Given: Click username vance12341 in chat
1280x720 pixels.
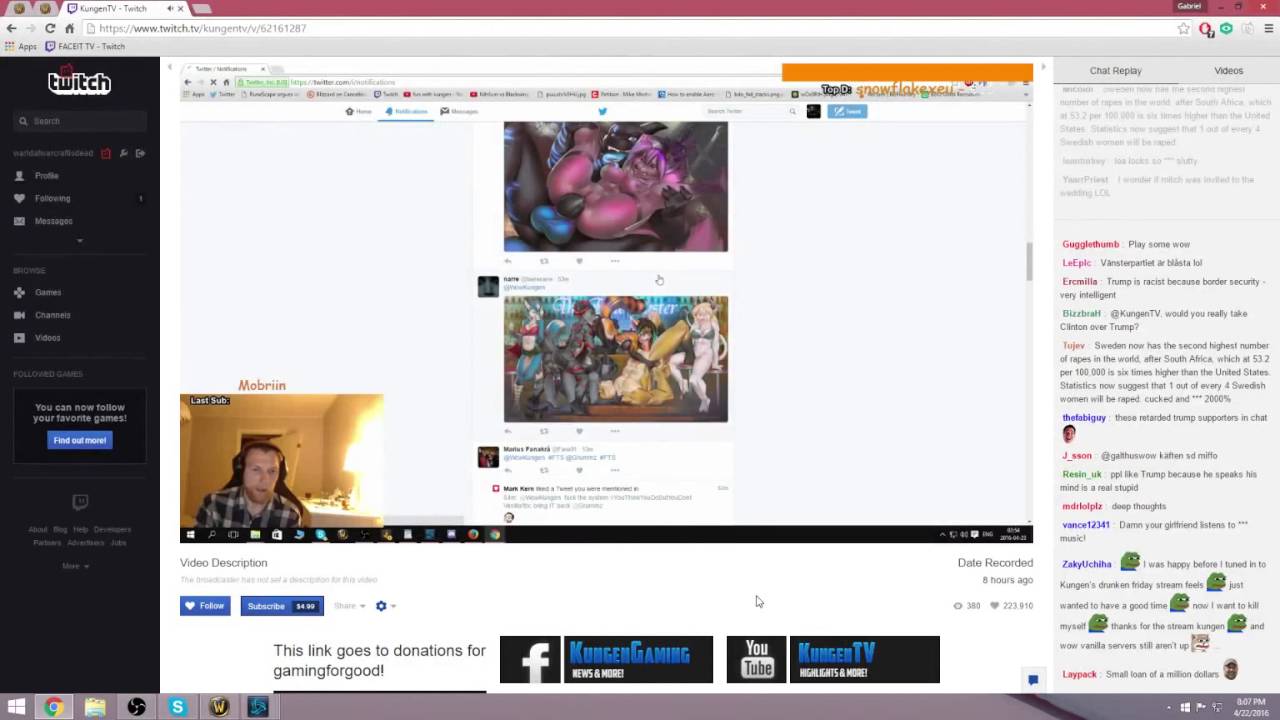Looking at the screenshot, I should click(x=1086, y=524).
